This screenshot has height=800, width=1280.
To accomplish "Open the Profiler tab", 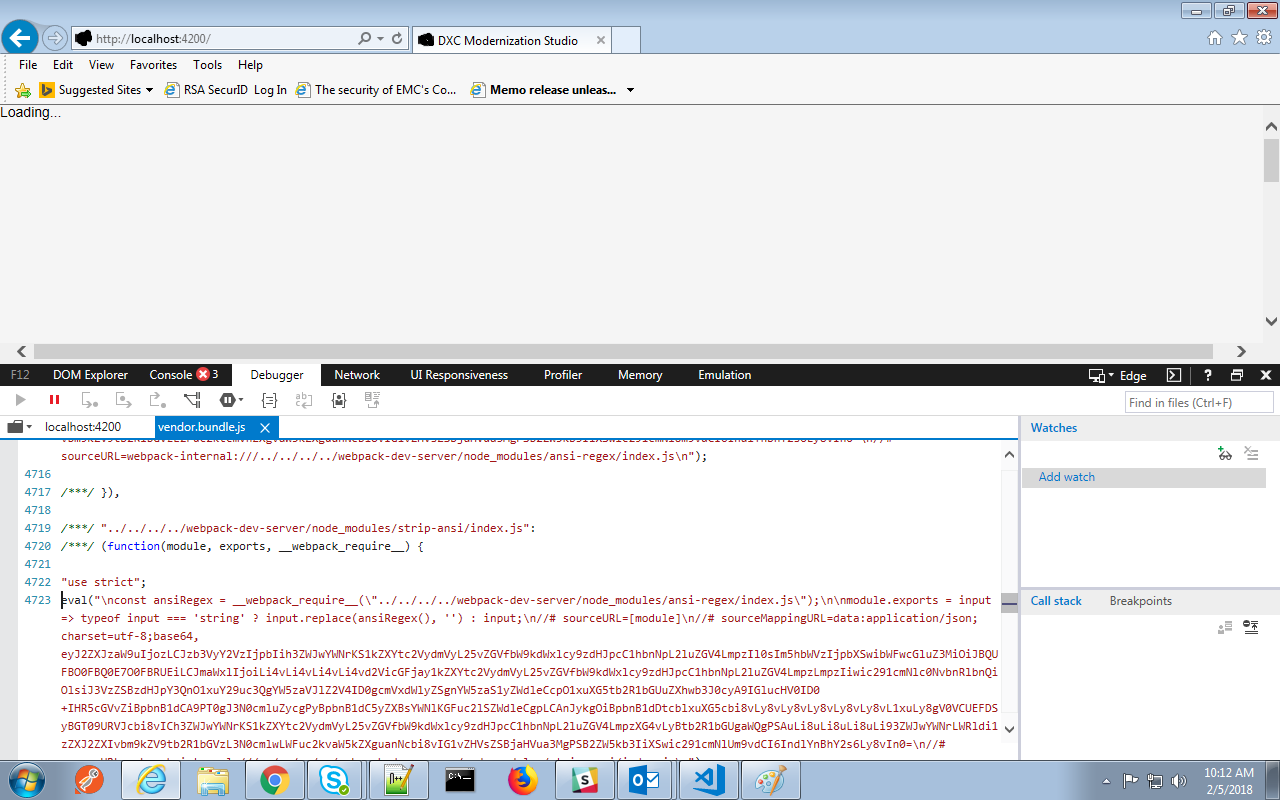I will [563, 375].
